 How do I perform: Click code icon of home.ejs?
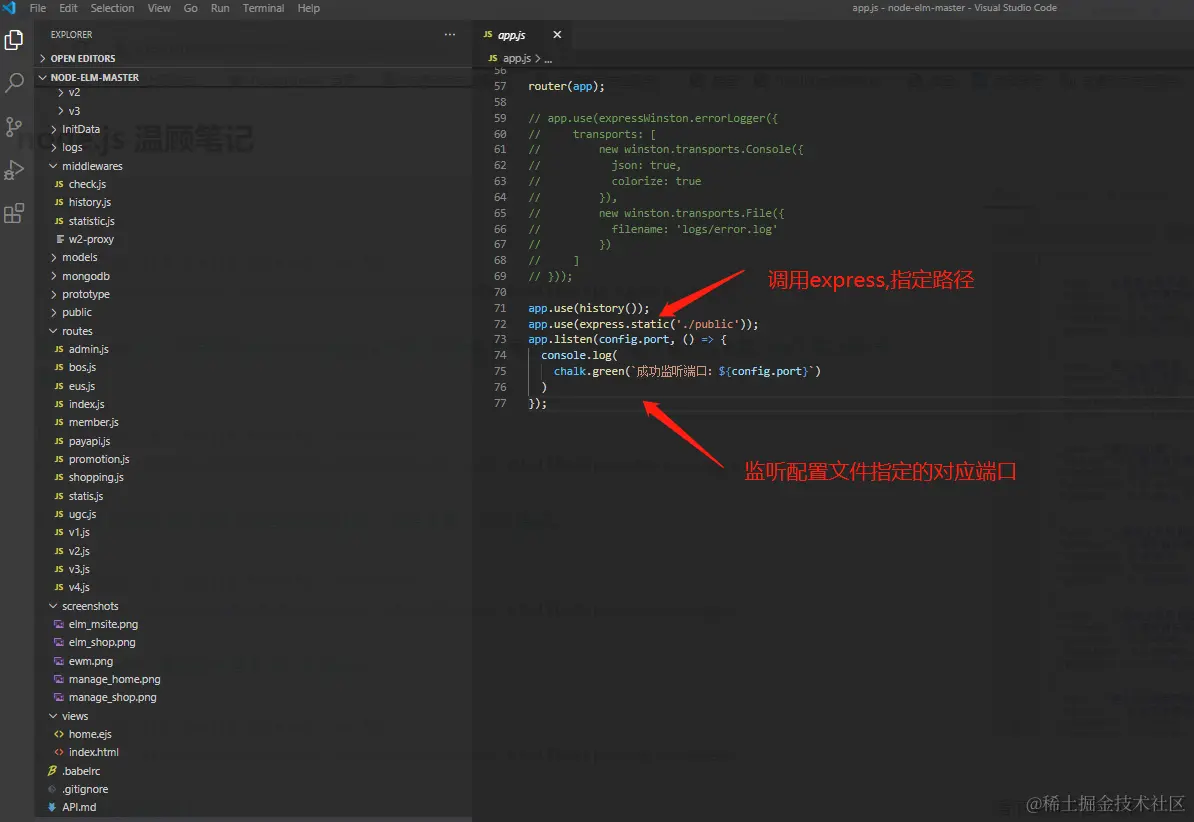[59, 734]
